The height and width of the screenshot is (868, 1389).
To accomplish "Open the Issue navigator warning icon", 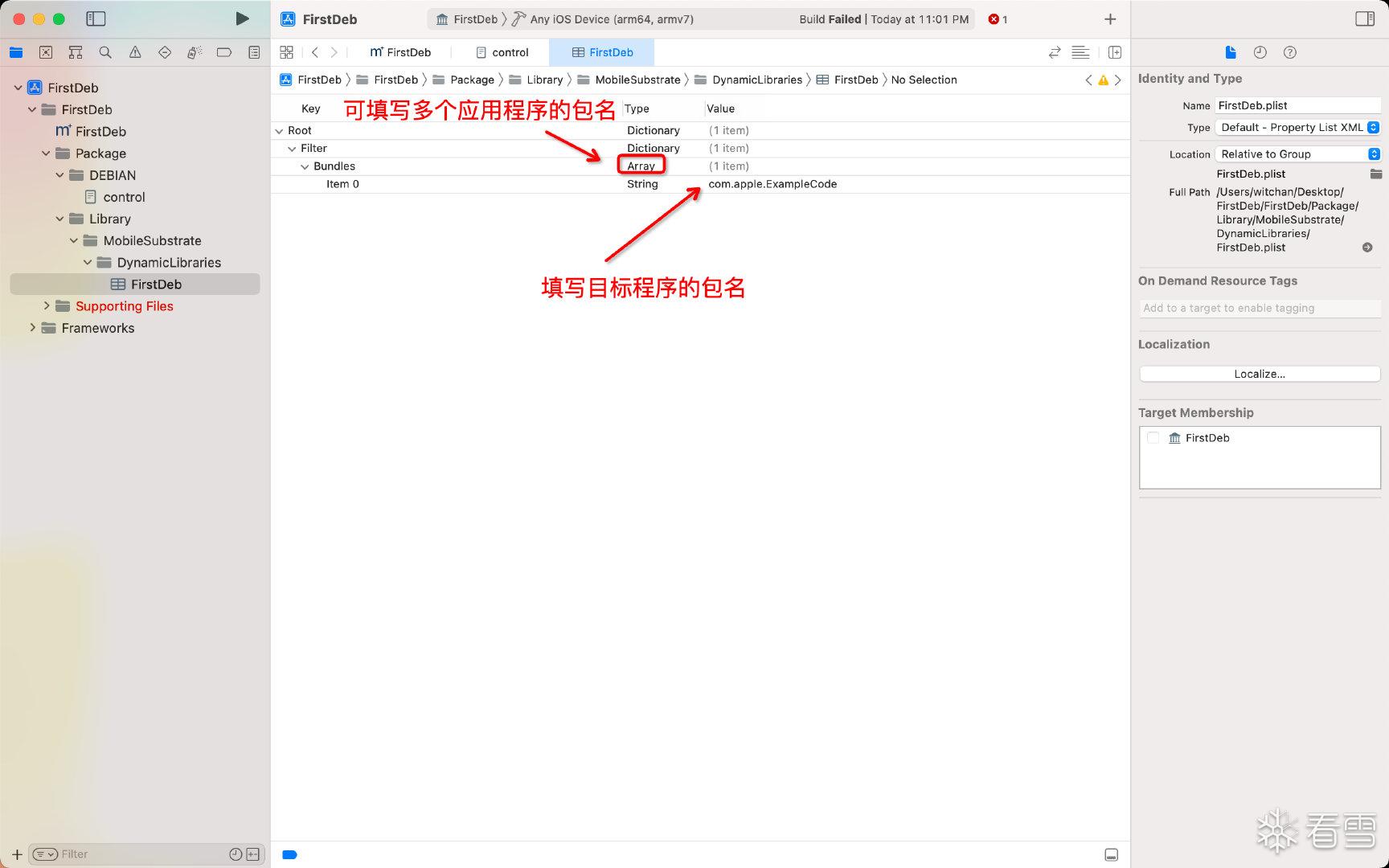I will (x=135, y=52).
